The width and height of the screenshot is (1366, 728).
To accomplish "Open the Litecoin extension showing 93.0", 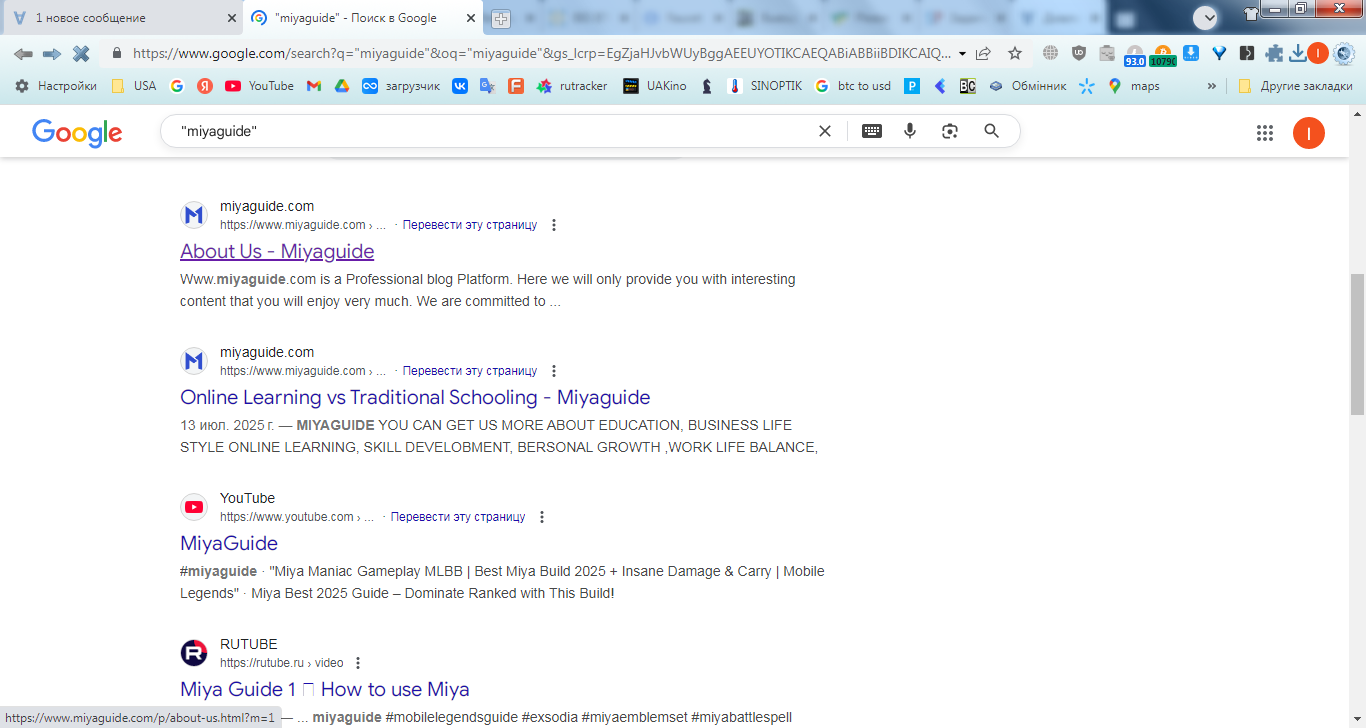I will (x=1135, y=55).
